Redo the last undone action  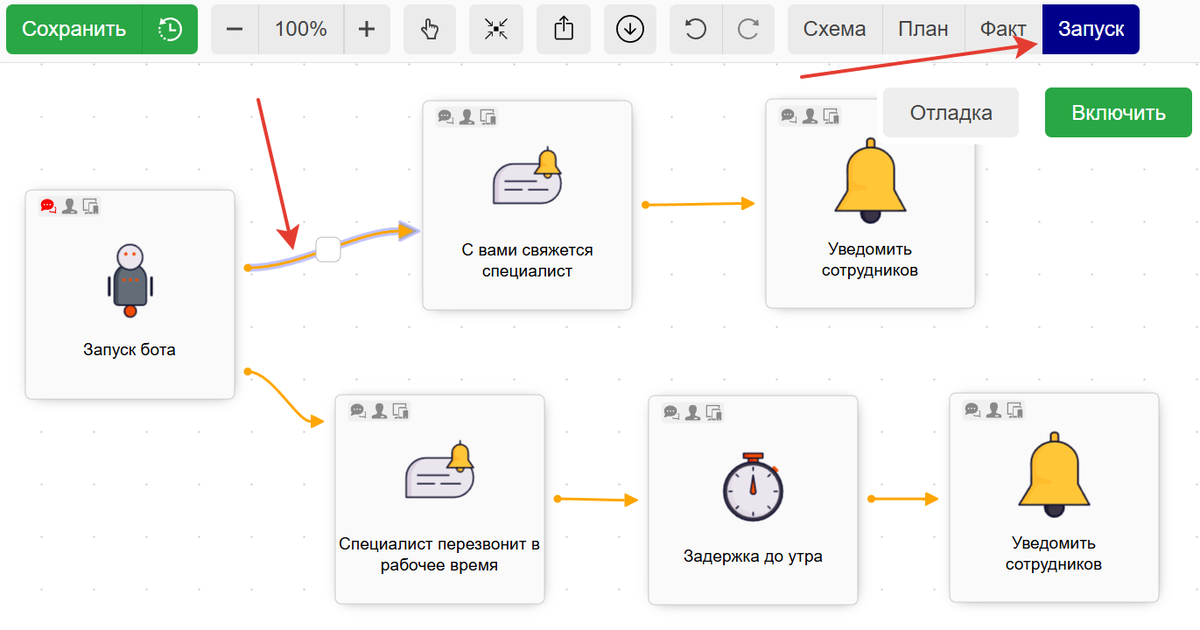(x=747, y=29)
